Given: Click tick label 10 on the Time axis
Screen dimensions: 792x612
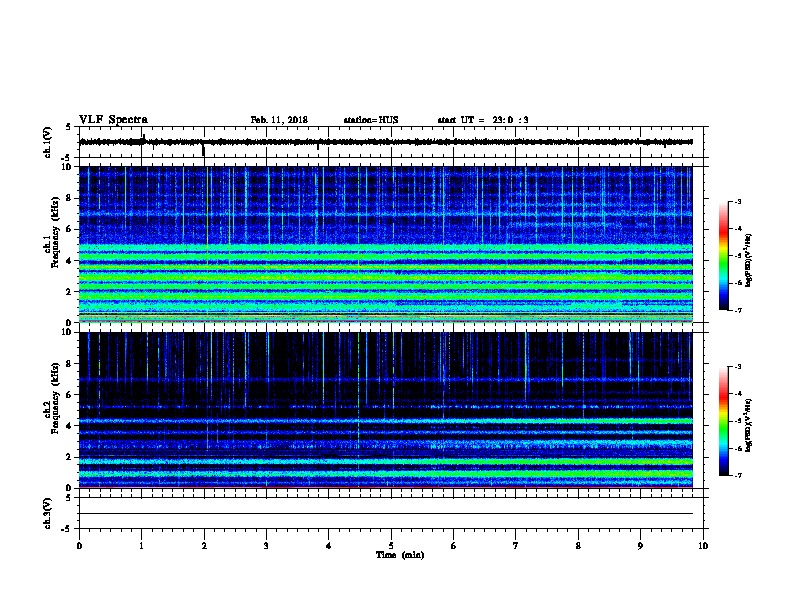Looking at the screenshot, I should click(x=703, y=545).
